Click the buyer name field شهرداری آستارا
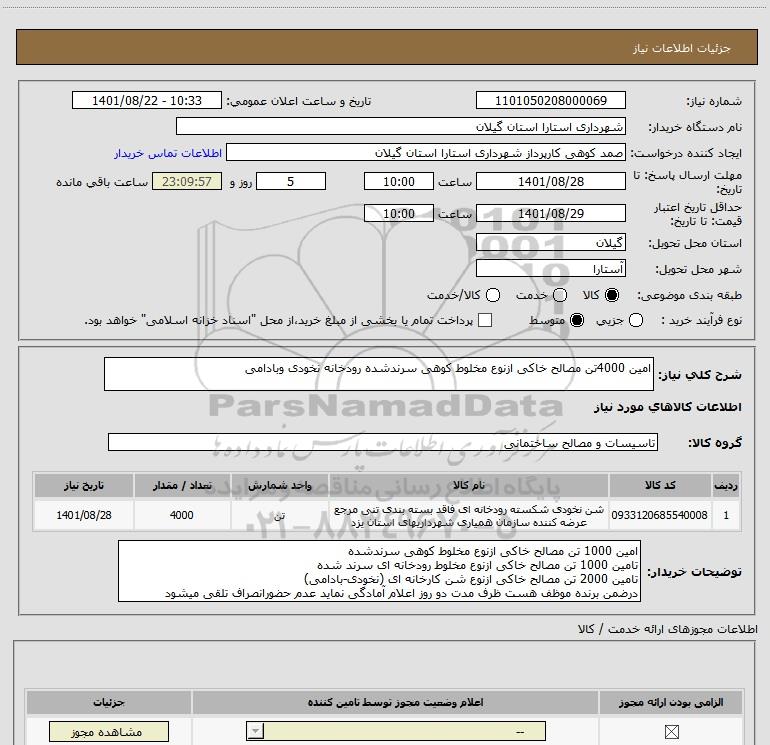This screenshot has width=770, height=745. point(401,126)
